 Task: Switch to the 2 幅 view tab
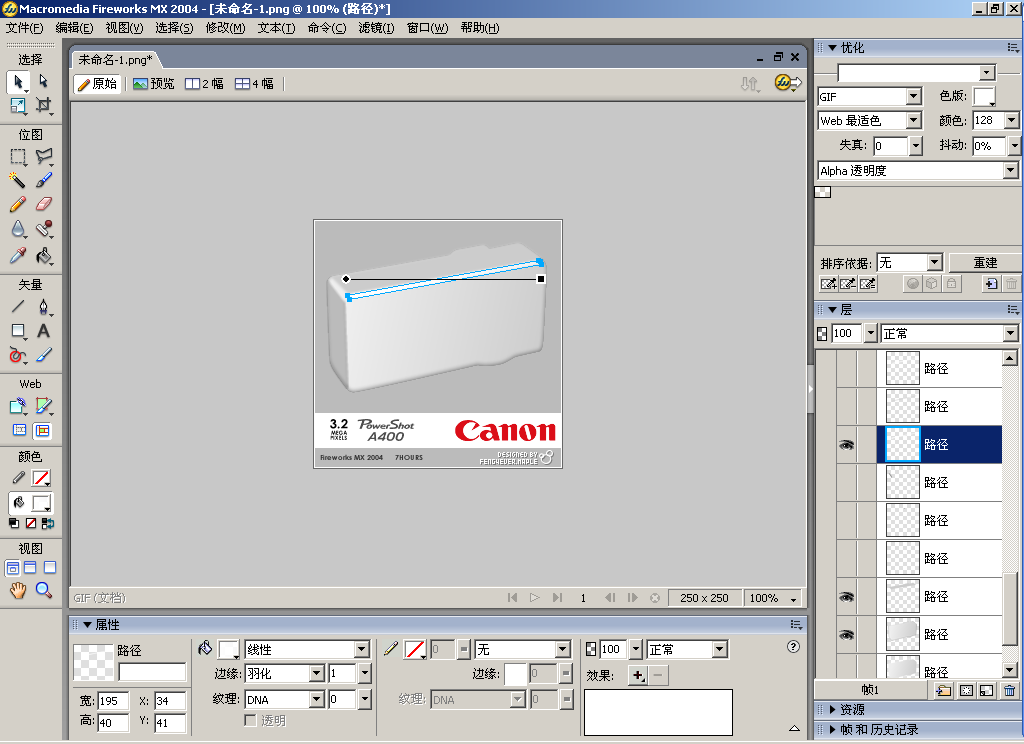[x=204, y=84]
